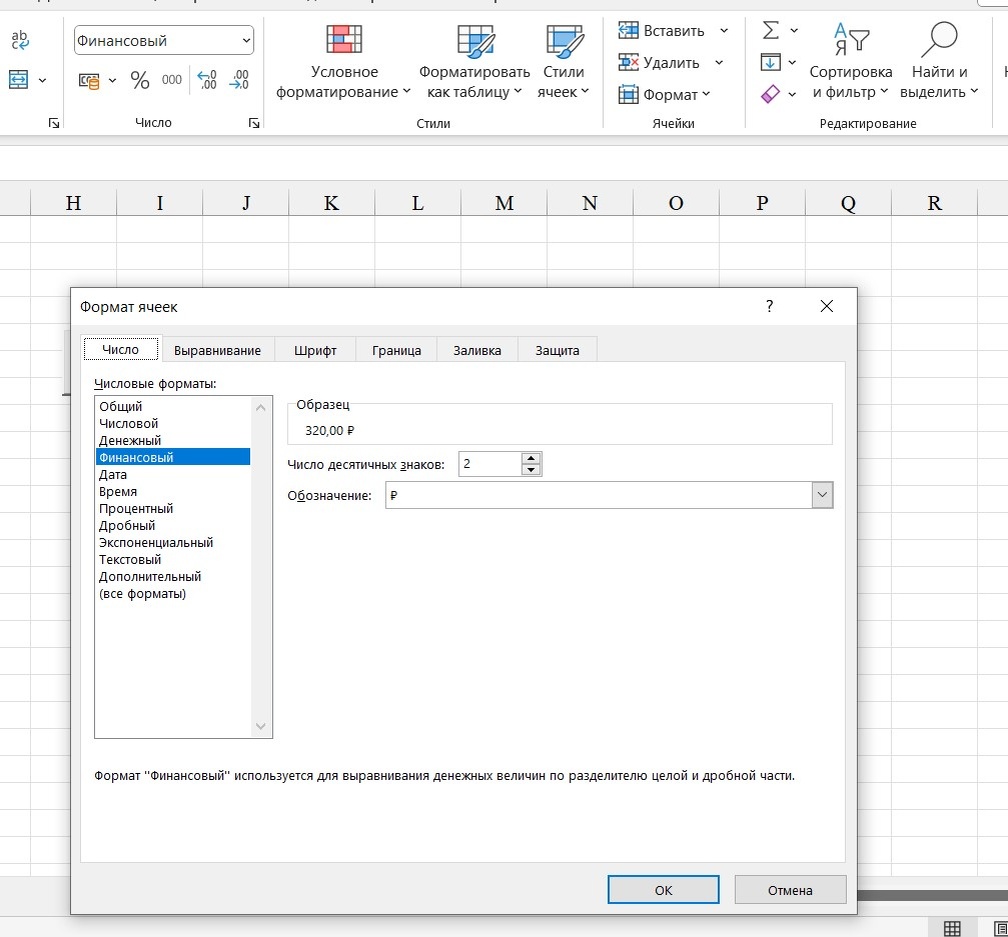The width and height of the screenshot is (1008, 937).
Task: Open the number format combo box showing Финансовый
Action: coord(164,40)
